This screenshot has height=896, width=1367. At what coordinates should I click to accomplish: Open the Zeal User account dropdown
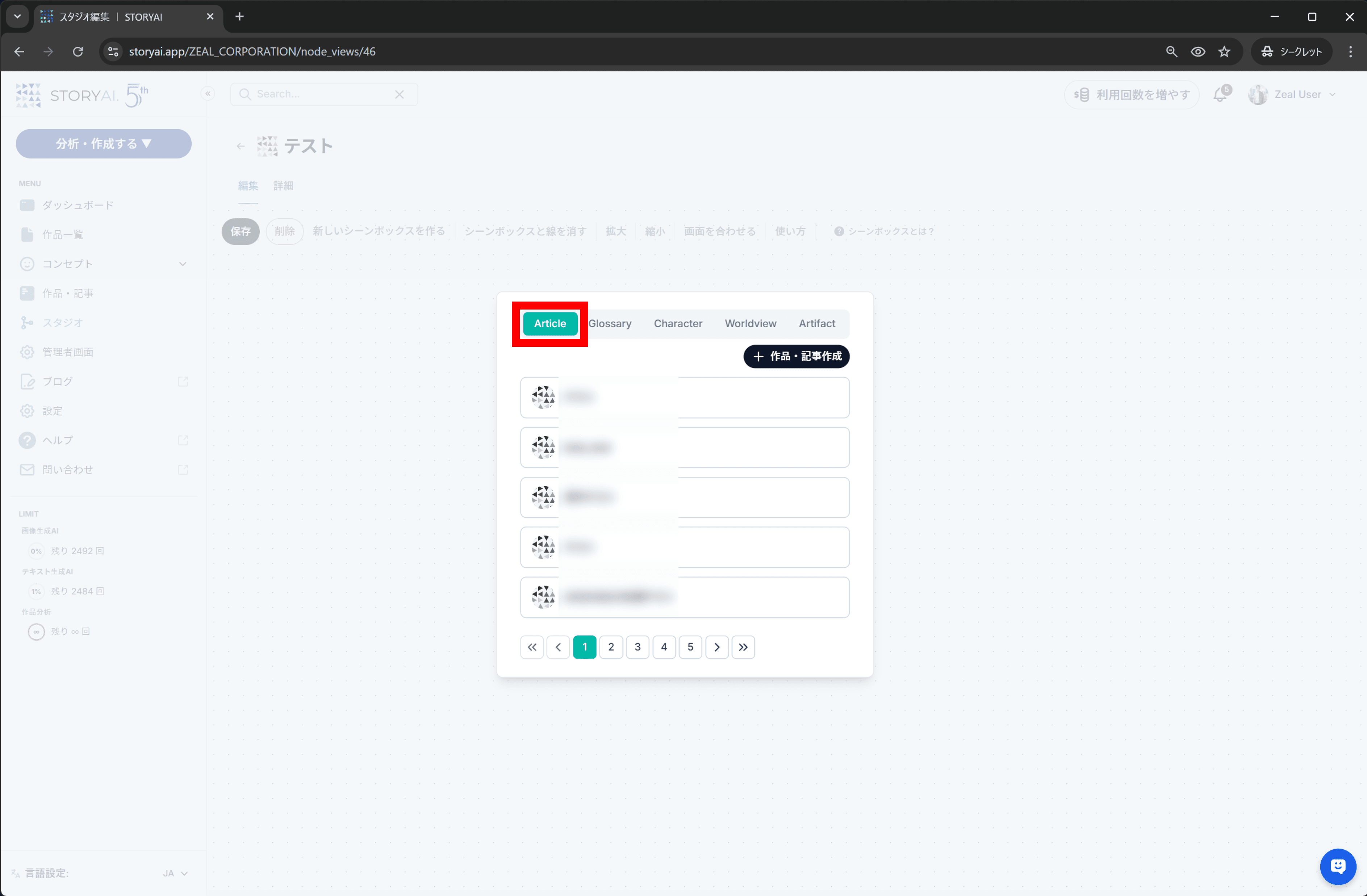(x=1292, y=95)
